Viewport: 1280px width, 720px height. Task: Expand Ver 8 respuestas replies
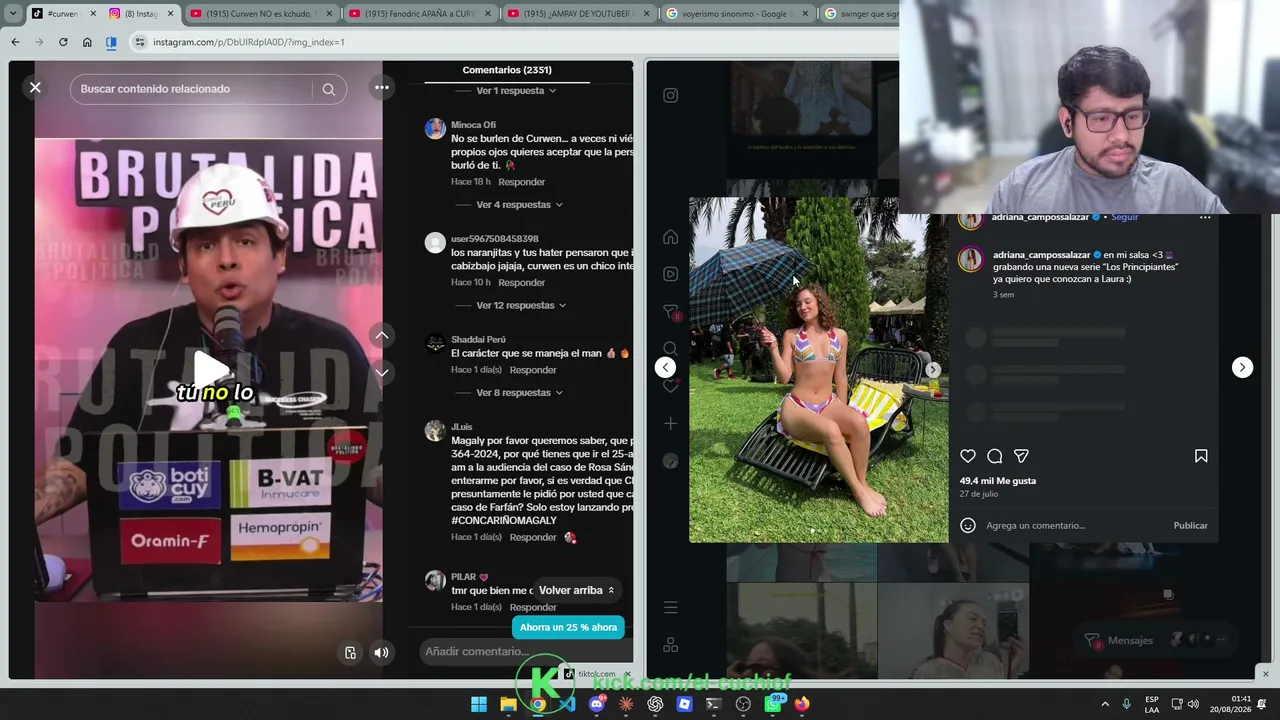(x=519, y=393)
